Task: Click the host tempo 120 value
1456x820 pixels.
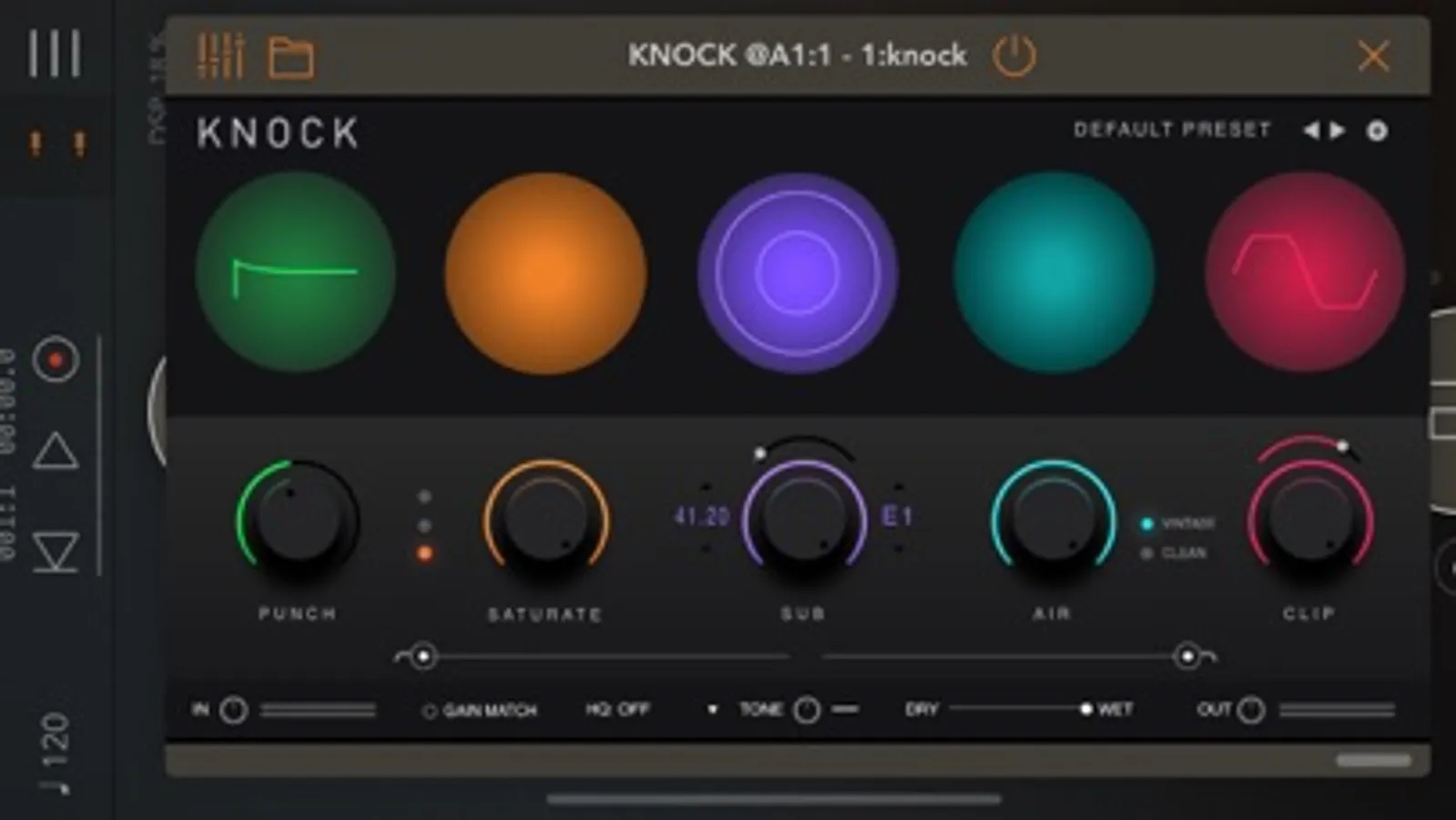Action: tap(55, 740)
